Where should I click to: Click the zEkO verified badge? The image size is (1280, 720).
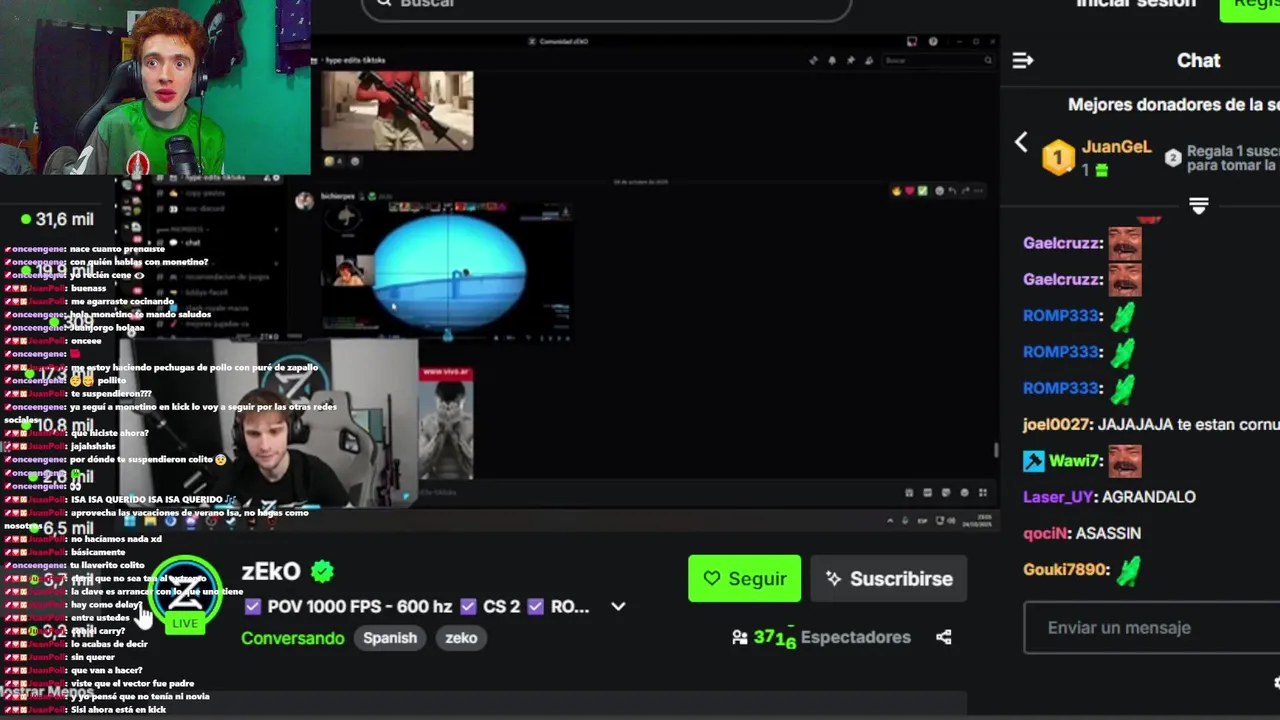click(x=322, y=571)
